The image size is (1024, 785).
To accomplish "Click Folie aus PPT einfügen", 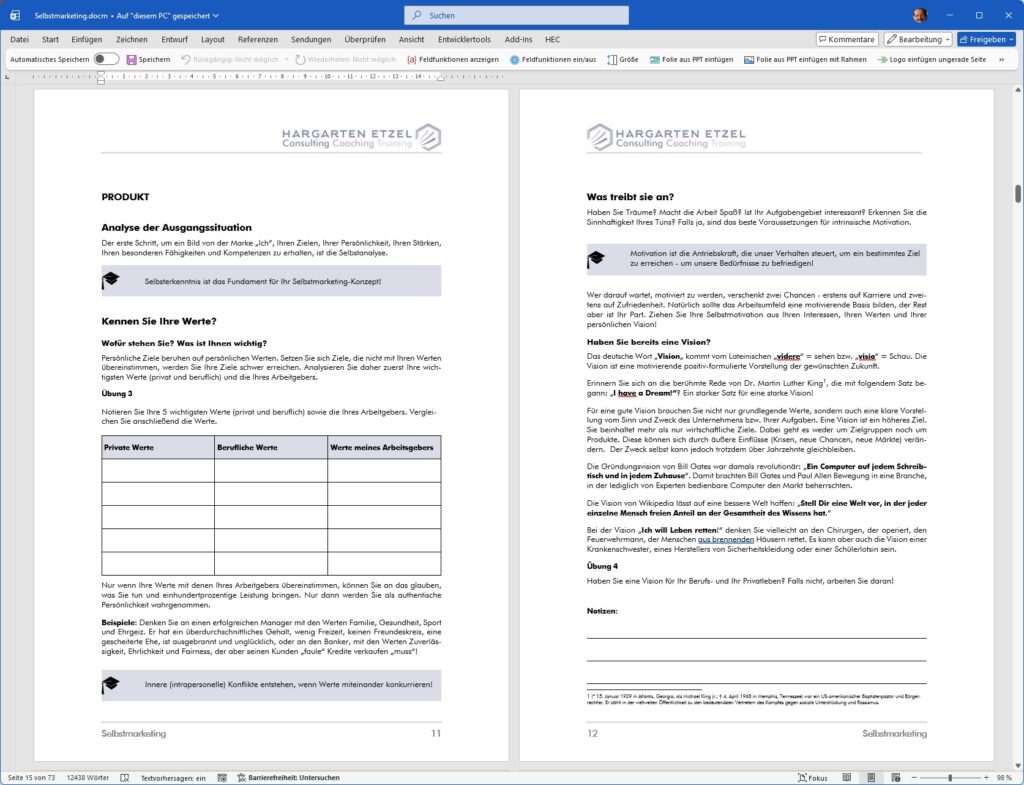I will [x=655, y=59].
